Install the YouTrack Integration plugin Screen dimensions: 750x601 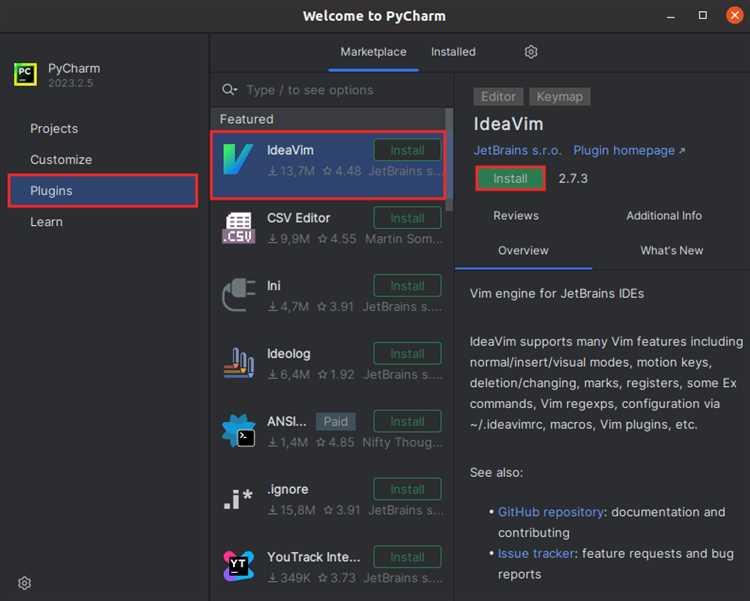click(407, 557)
